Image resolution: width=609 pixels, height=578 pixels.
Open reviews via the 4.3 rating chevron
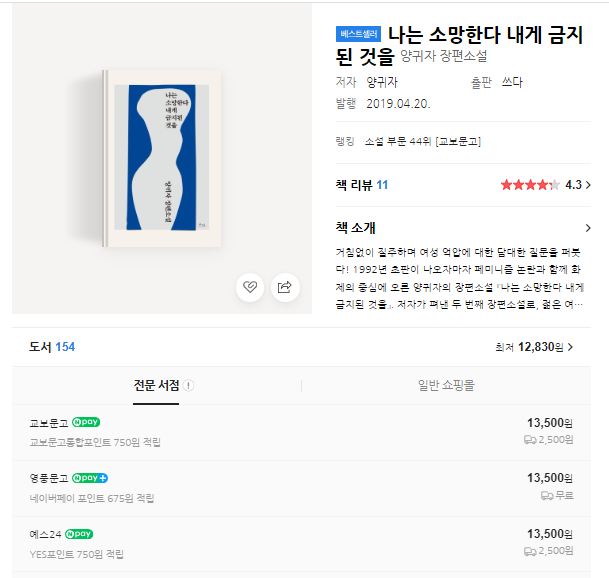[x=587, y=185]
